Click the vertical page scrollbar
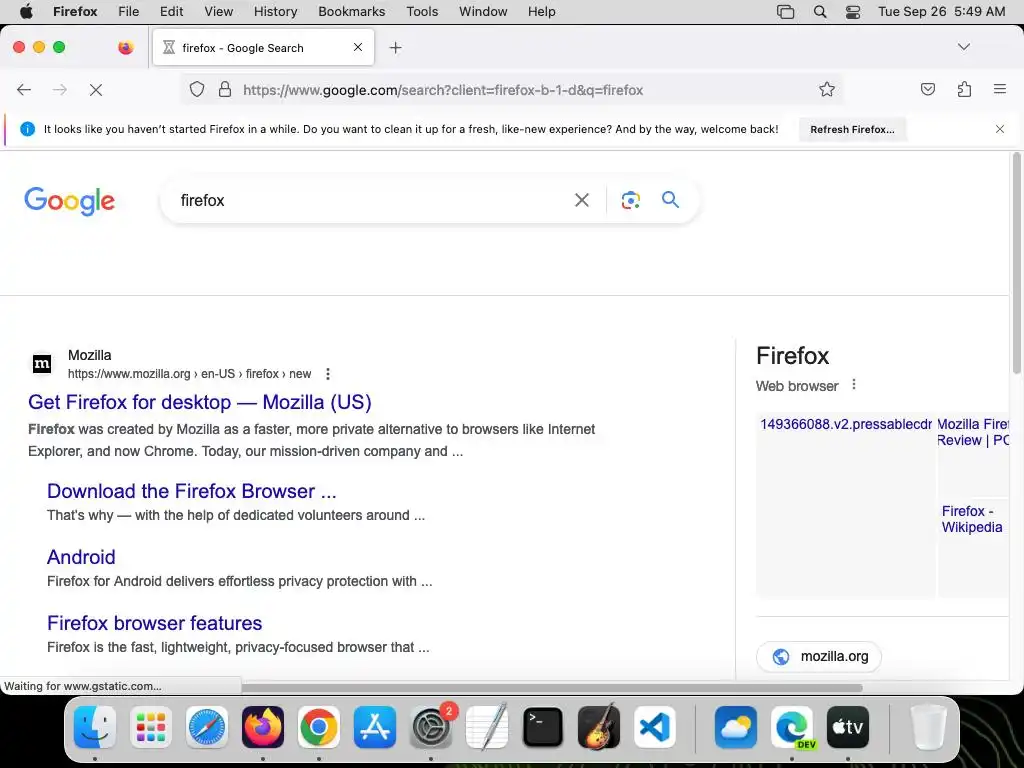The width and height of the screenshot is (1024, 768). click(1016, 263)
